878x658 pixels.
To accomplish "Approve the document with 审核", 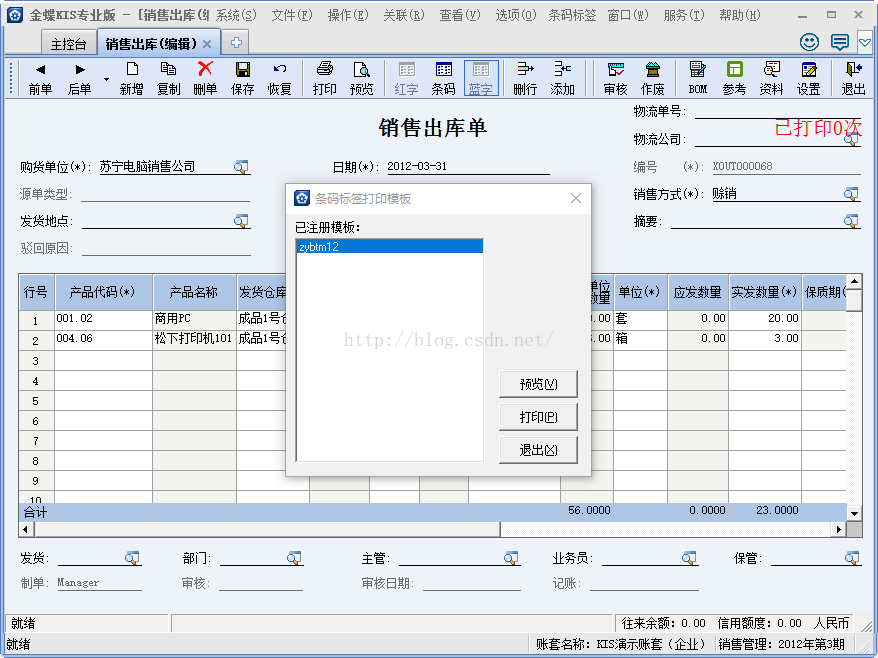I will coord(615,78).
